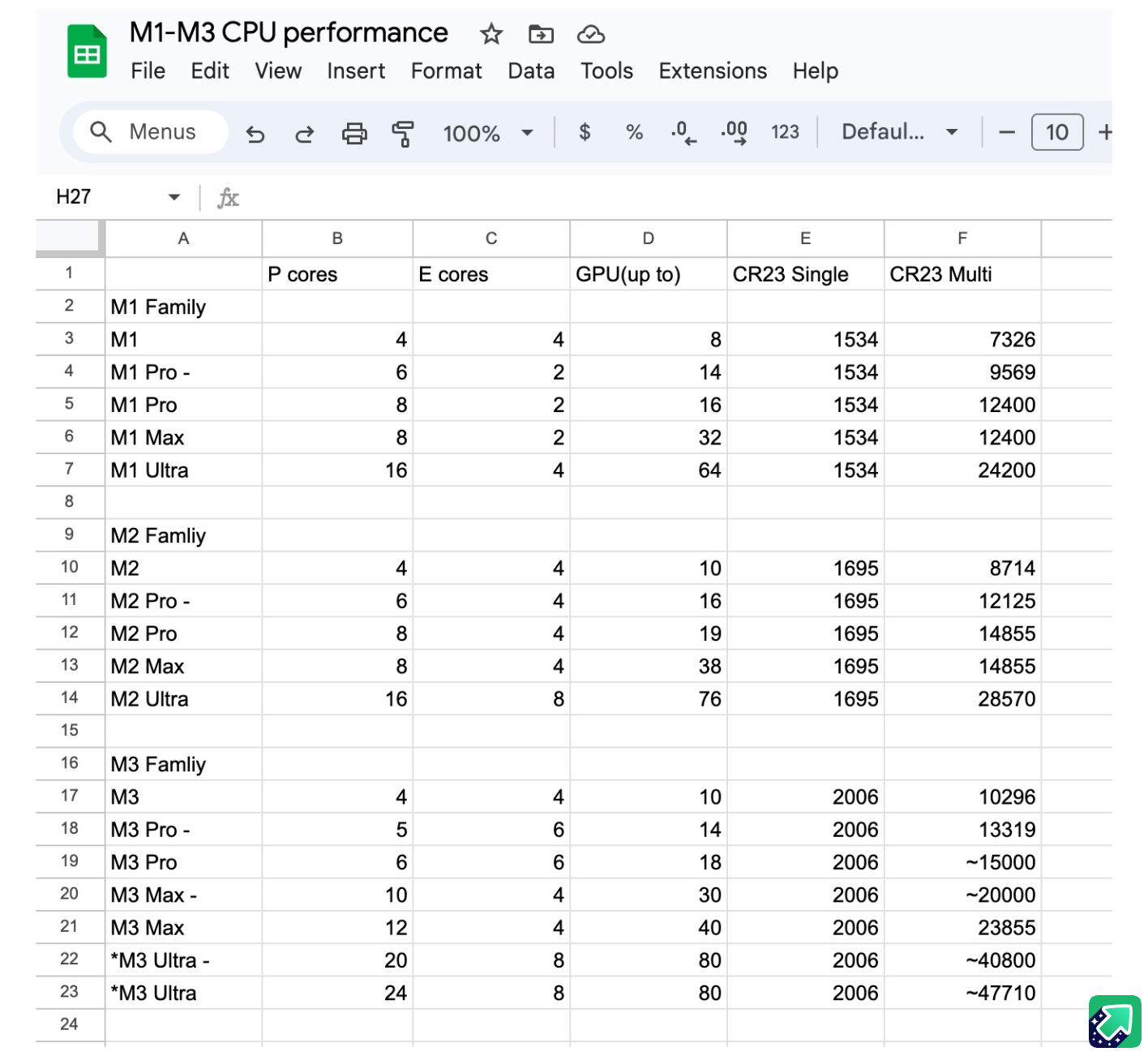Open the Edit menu

pos(210,71)
